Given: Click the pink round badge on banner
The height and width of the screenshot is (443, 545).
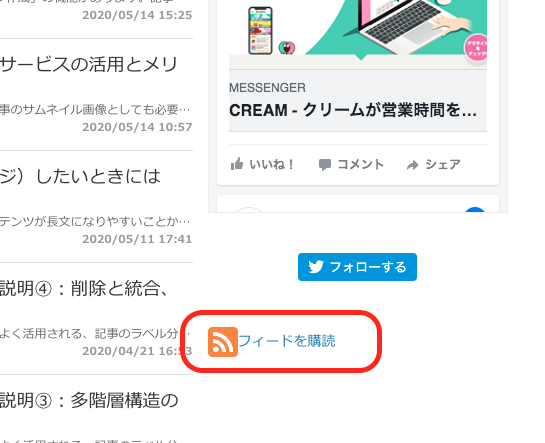Looking at the screenshot, I should coord(475,48).
